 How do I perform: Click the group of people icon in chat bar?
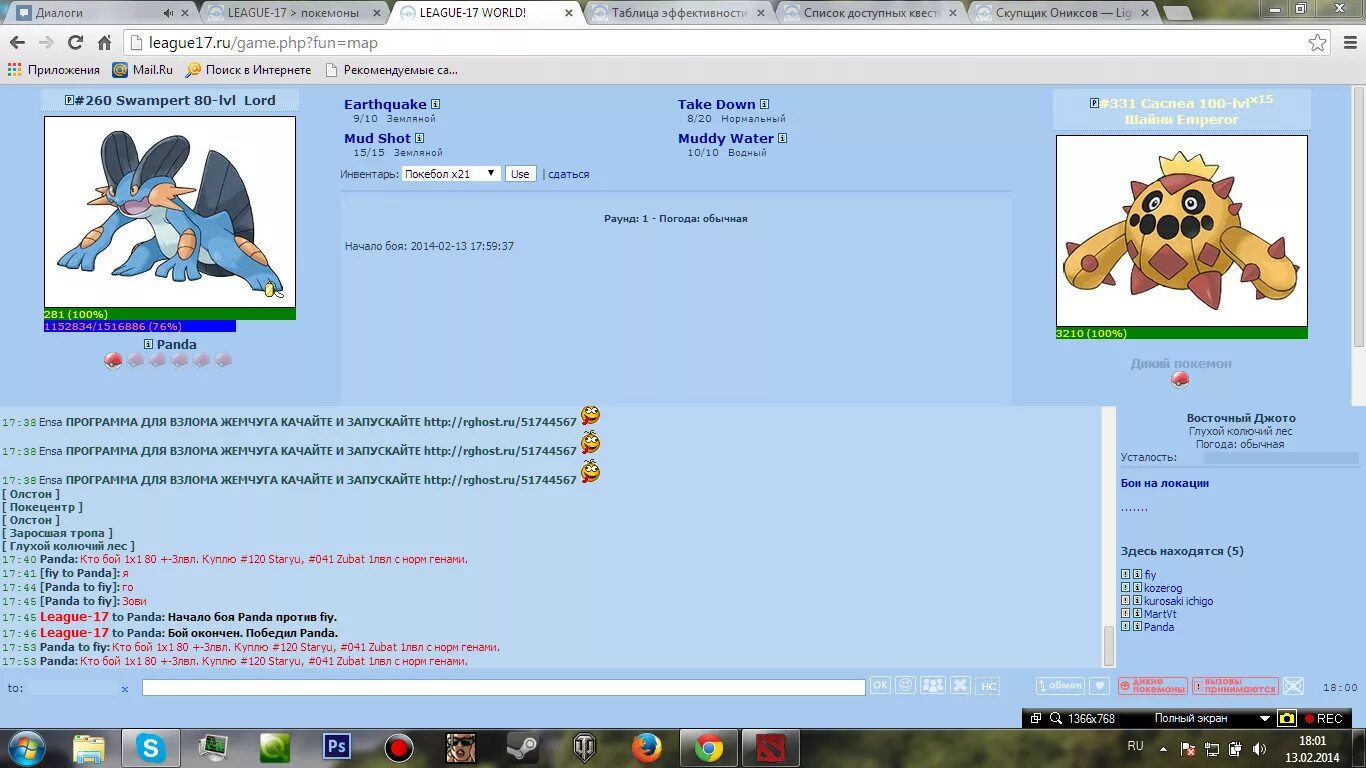(x=933, y=685)
